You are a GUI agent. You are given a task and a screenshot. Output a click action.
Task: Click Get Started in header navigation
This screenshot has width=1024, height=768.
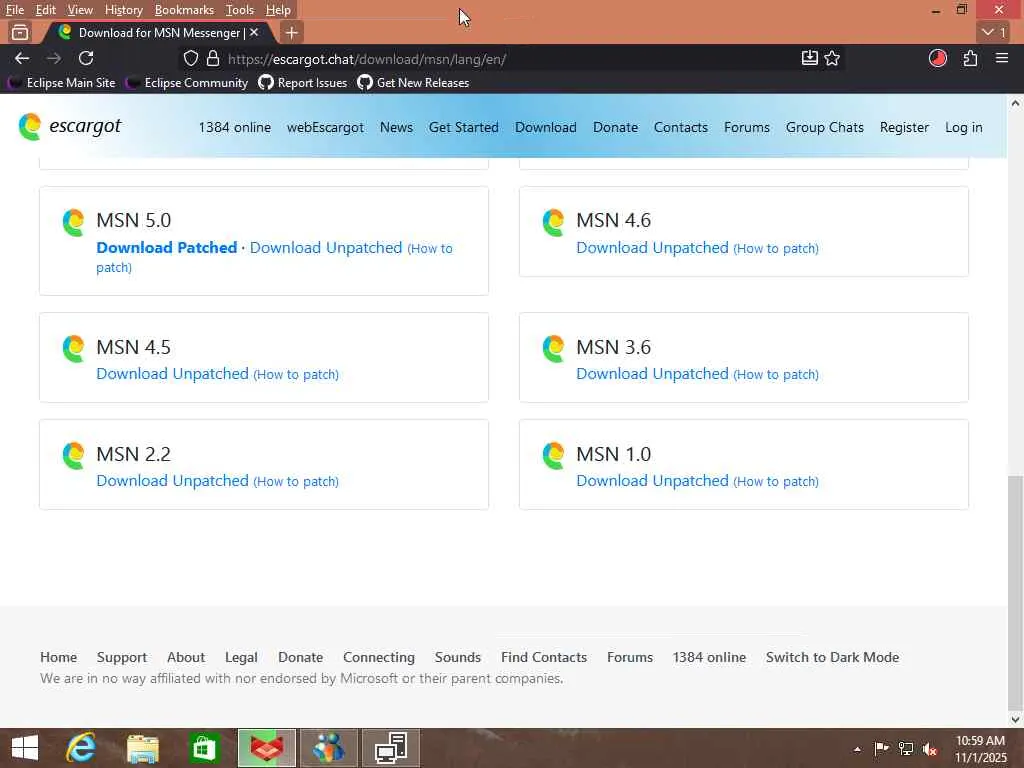pos(464,127)
